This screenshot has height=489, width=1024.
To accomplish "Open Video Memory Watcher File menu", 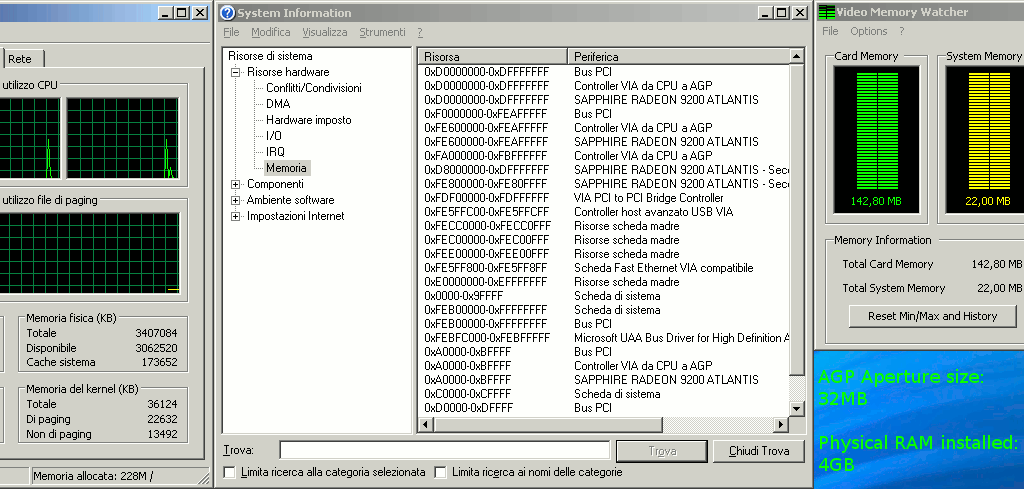I will pyautogui.click(x=830, y=31).
